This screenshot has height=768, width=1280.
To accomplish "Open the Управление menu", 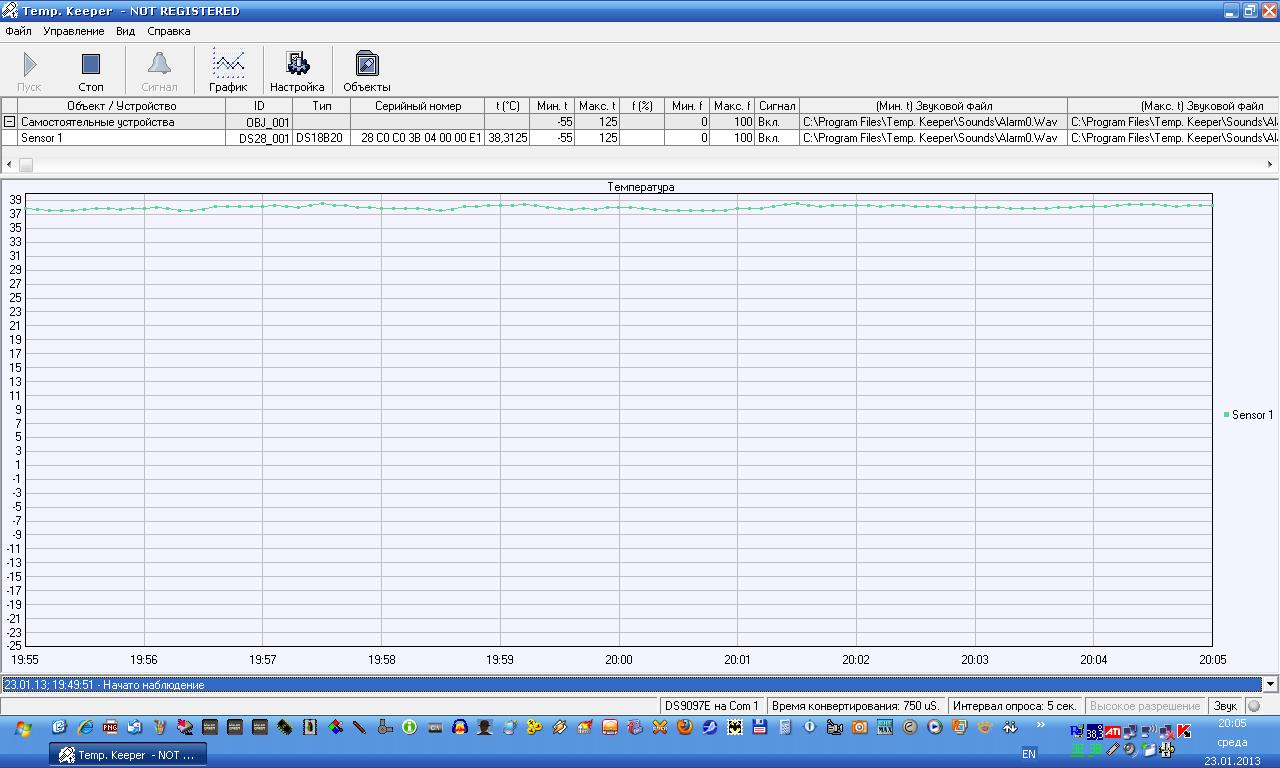I will [x=73, y=31].
